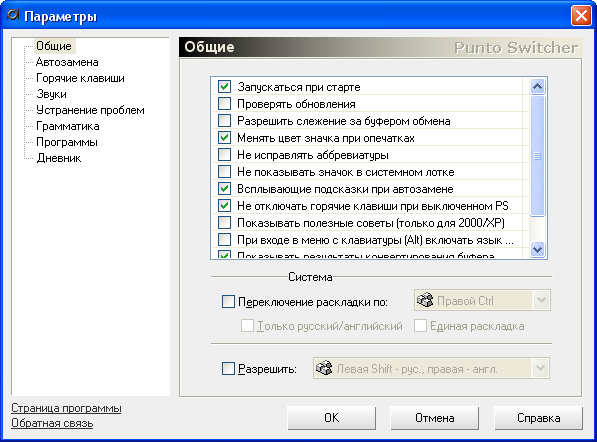
Task: Enable Проверять обновления checkbox
Action: 224,104
